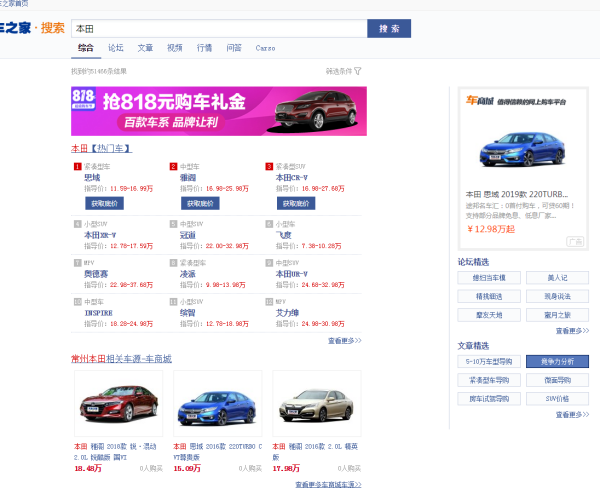
Task: Open the 行情 tab
Action: [x=204, y=48]
